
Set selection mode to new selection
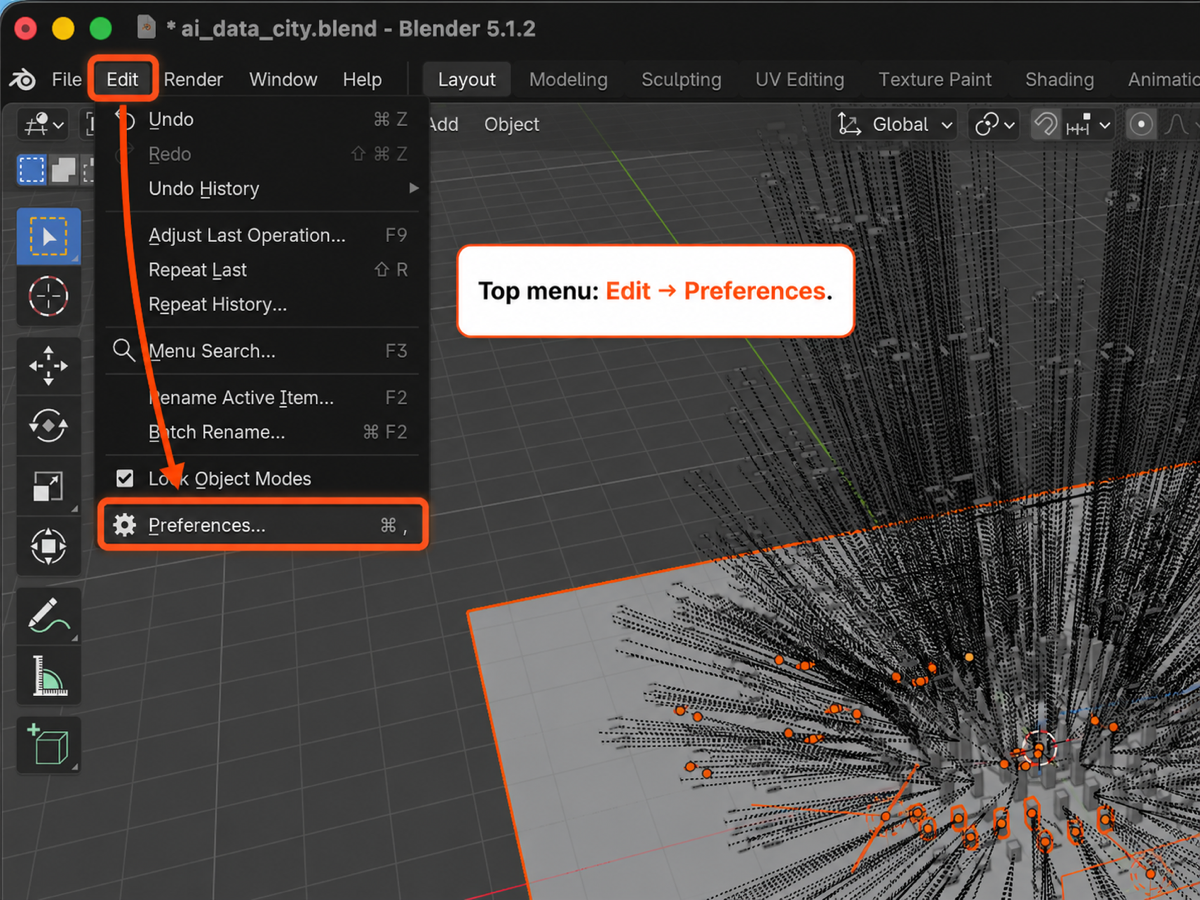point(32,169)
